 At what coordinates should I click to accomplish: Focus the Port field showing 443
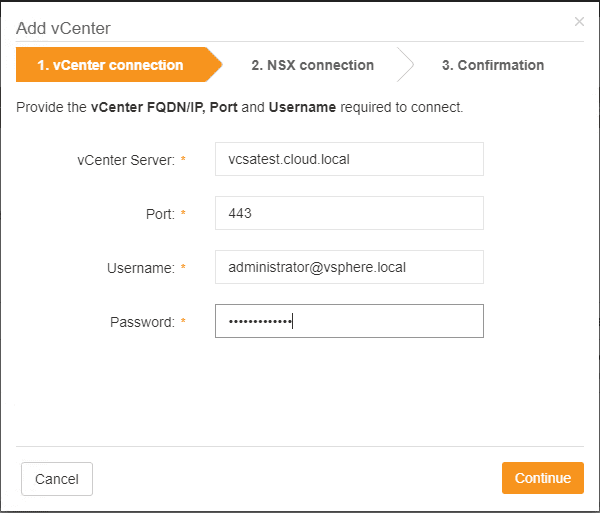point(349,213)
